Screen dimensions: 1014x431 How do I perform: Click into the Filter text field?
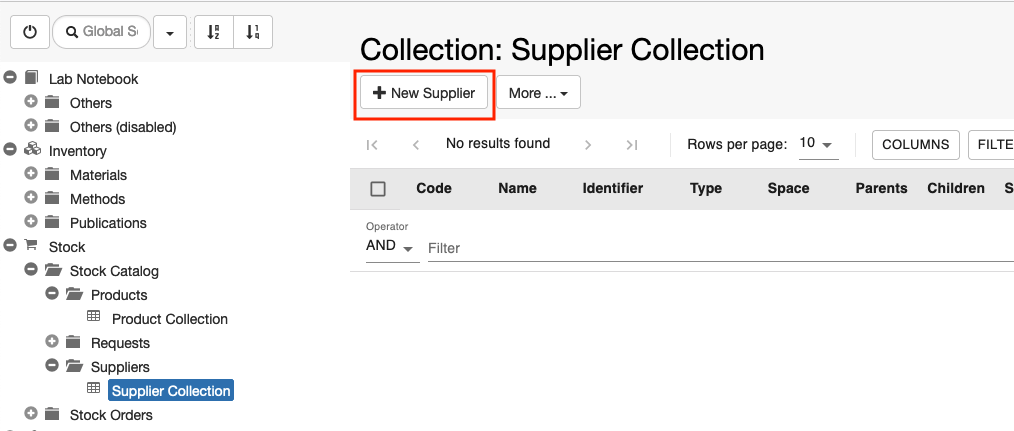pyautogui.click(x=720, y=249)
